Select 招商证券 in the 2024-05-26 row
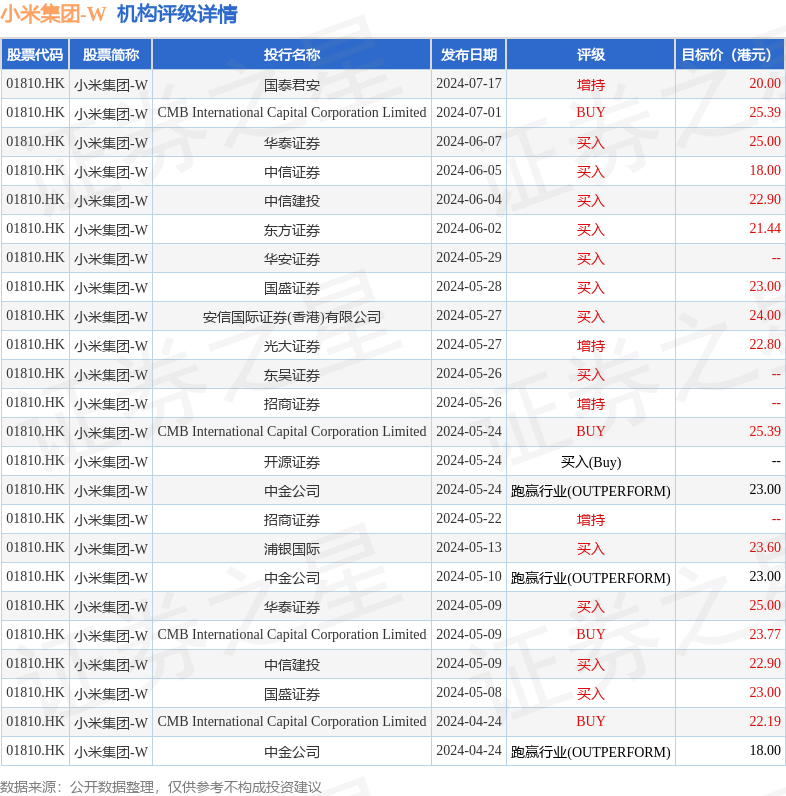The height and width of the screenshot is (796, 786). click(291, 404)
